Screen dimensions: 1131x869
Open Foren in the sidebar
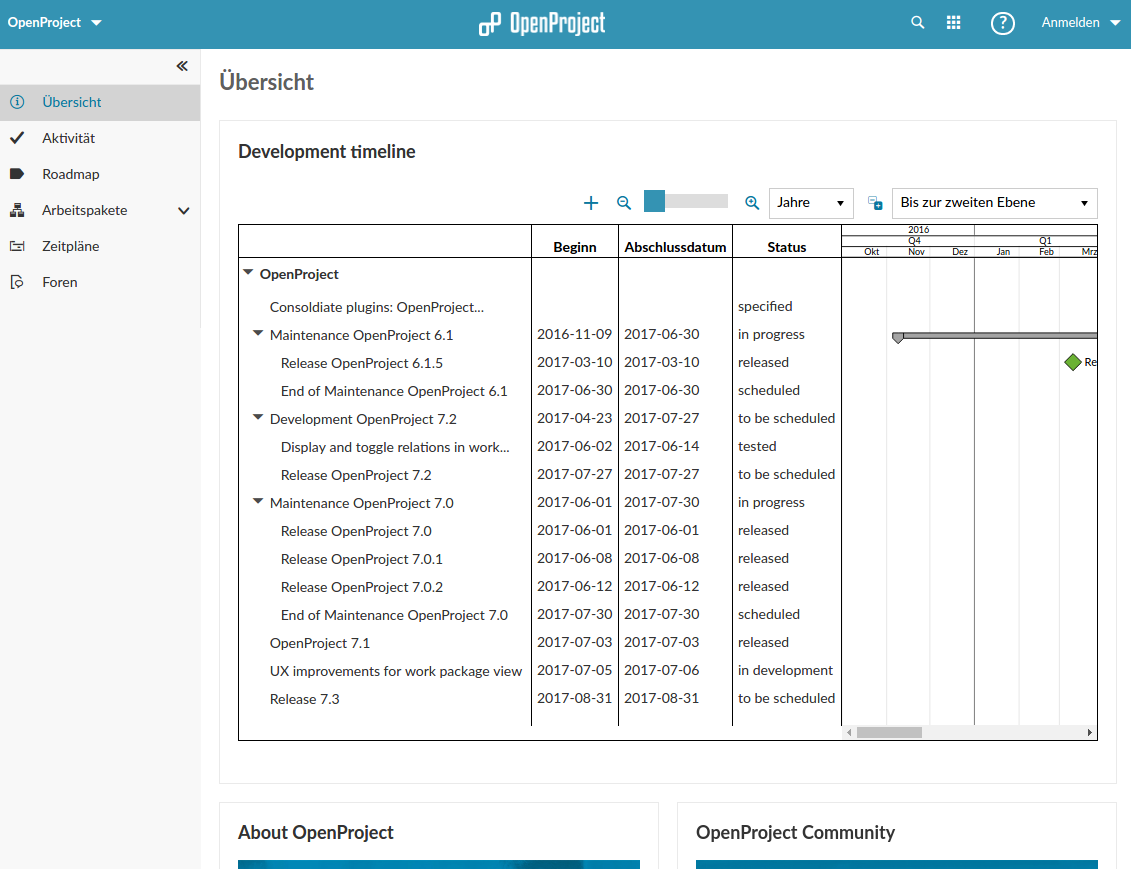coord(59,283)
